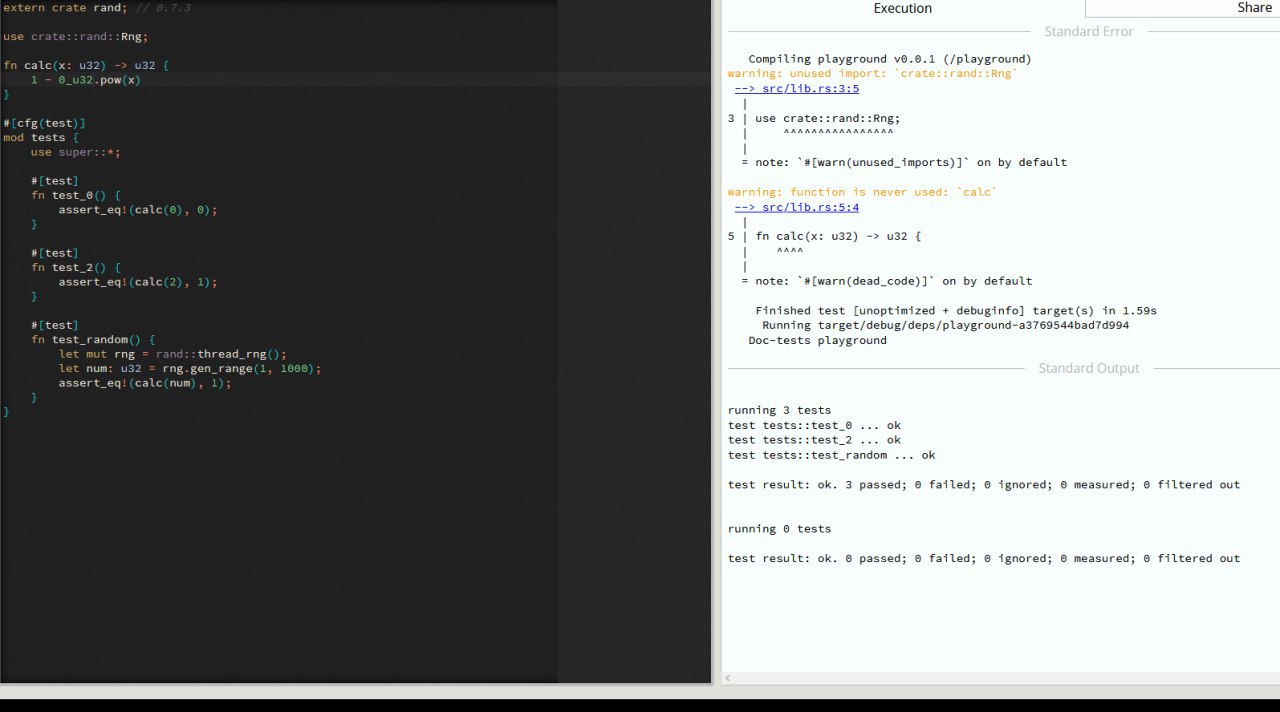Click the '#[cfg(test)]' attribute line
This screenshot has width=1280, height=712.
point(44,123)
